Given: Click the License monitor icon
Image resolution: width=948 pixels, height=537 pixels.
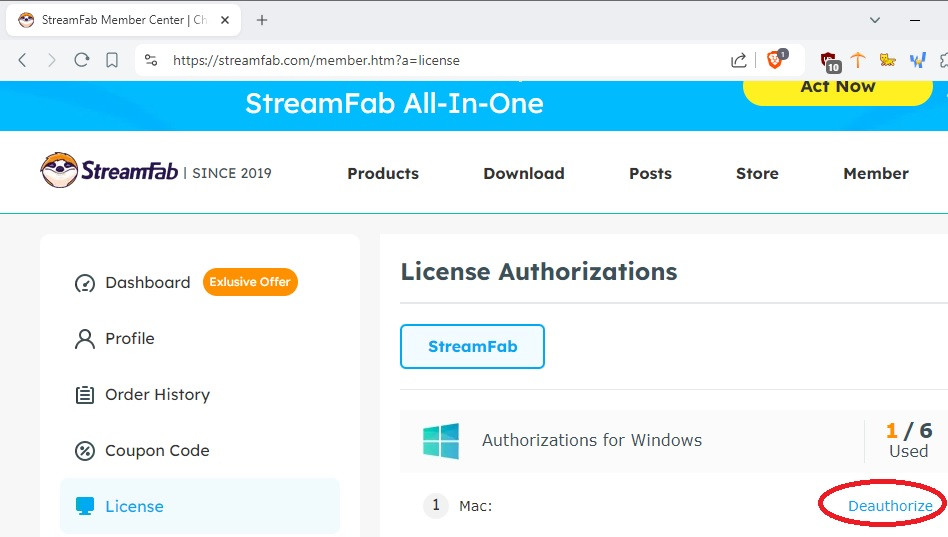Looking at the screenshot, I should tap(85, 506).
